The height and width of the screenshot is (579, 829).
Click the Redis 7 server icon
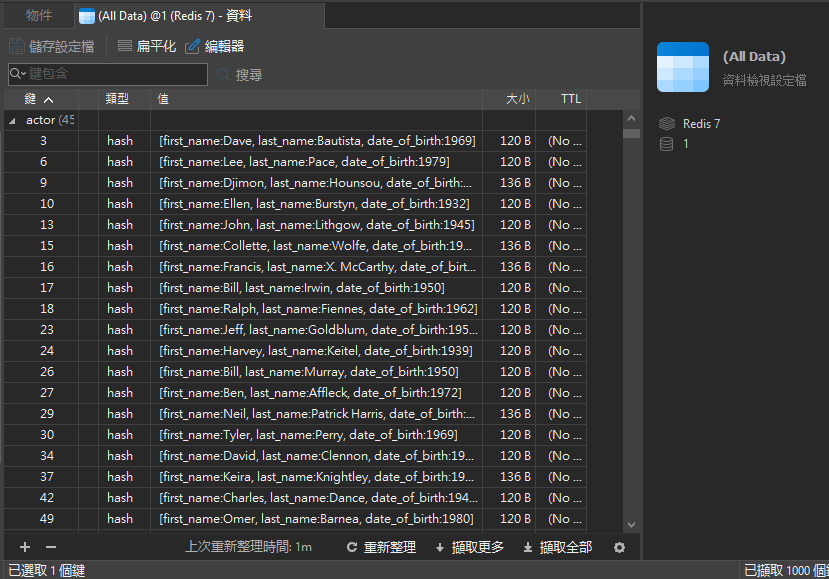point(667,124)
